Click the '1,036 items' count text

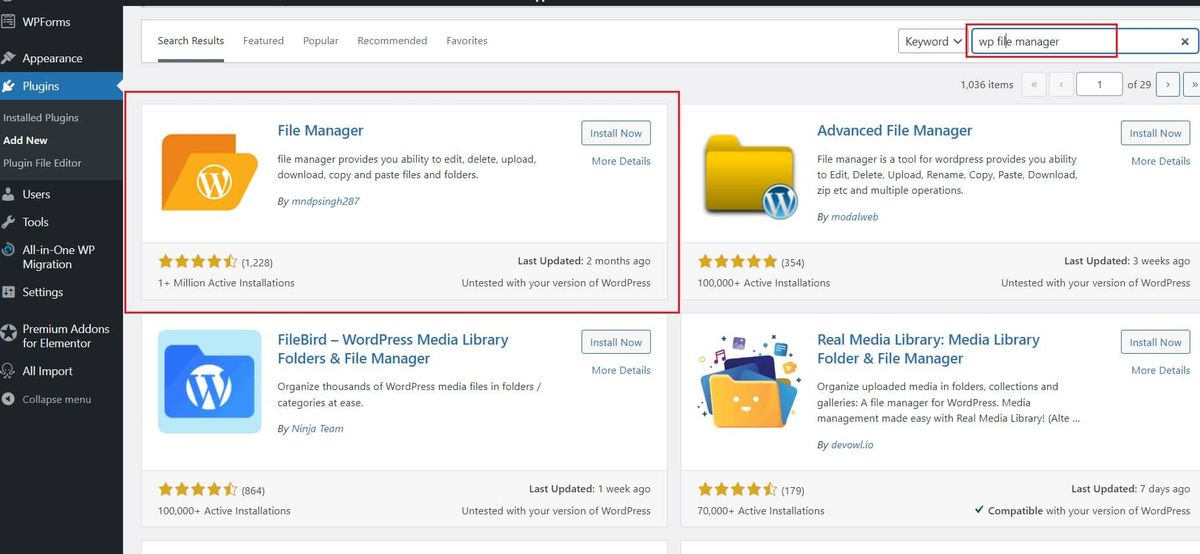click(x=986, y=85)
